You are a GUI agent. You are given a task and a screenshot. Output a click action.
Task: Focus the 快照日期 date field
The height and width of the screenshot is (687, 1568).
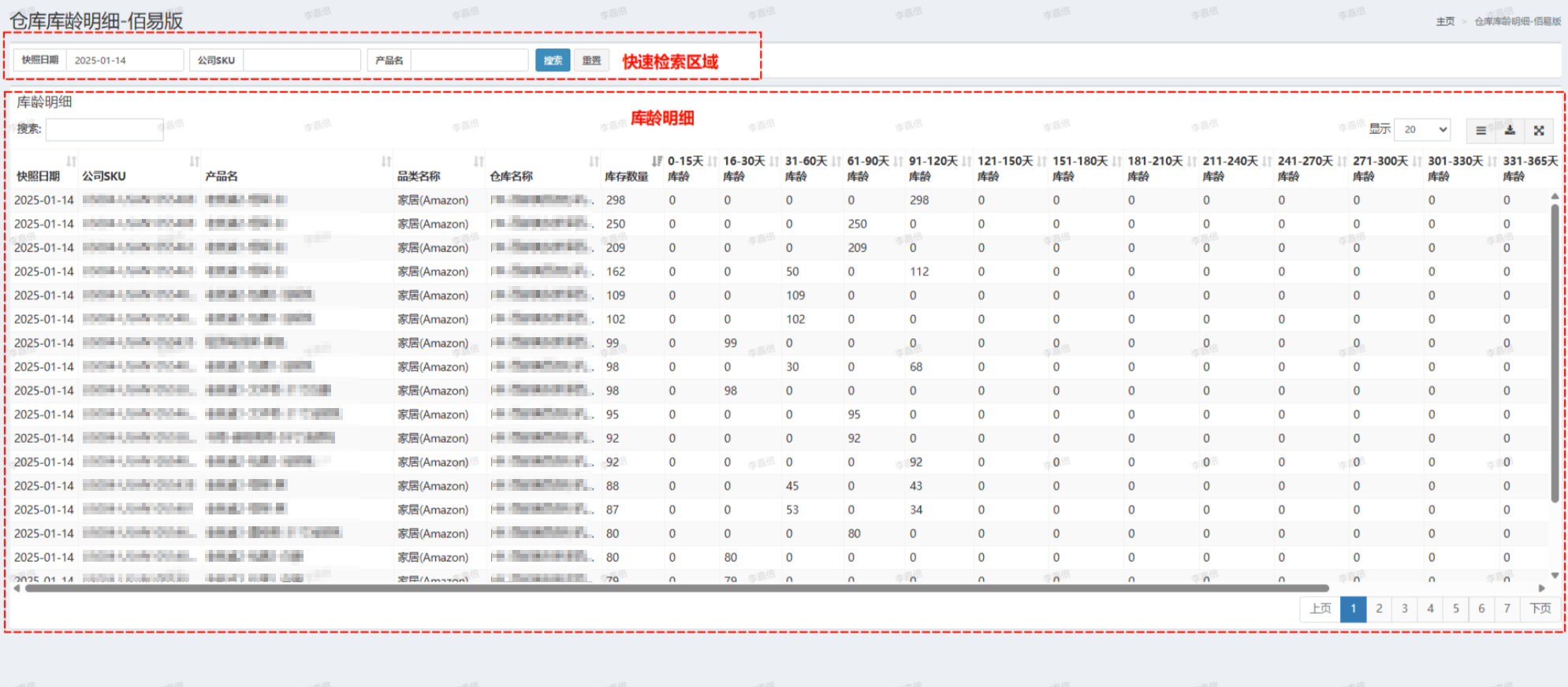(x=125, y=60)
